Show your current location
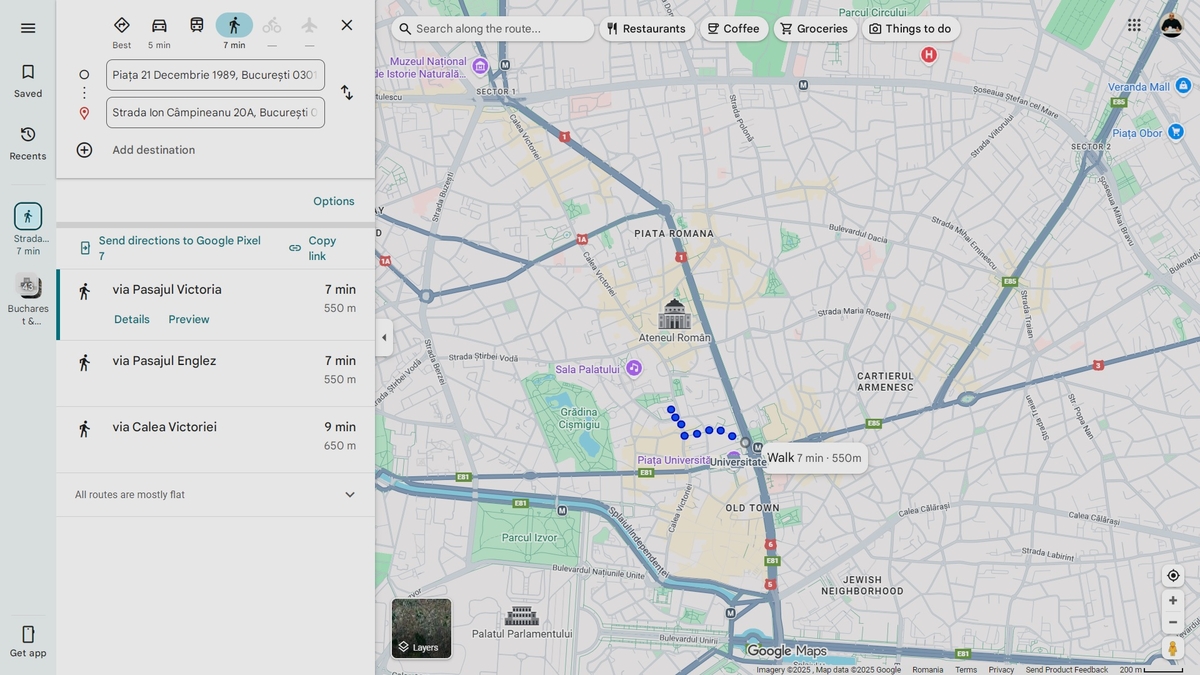 (x=1173, y=576)
